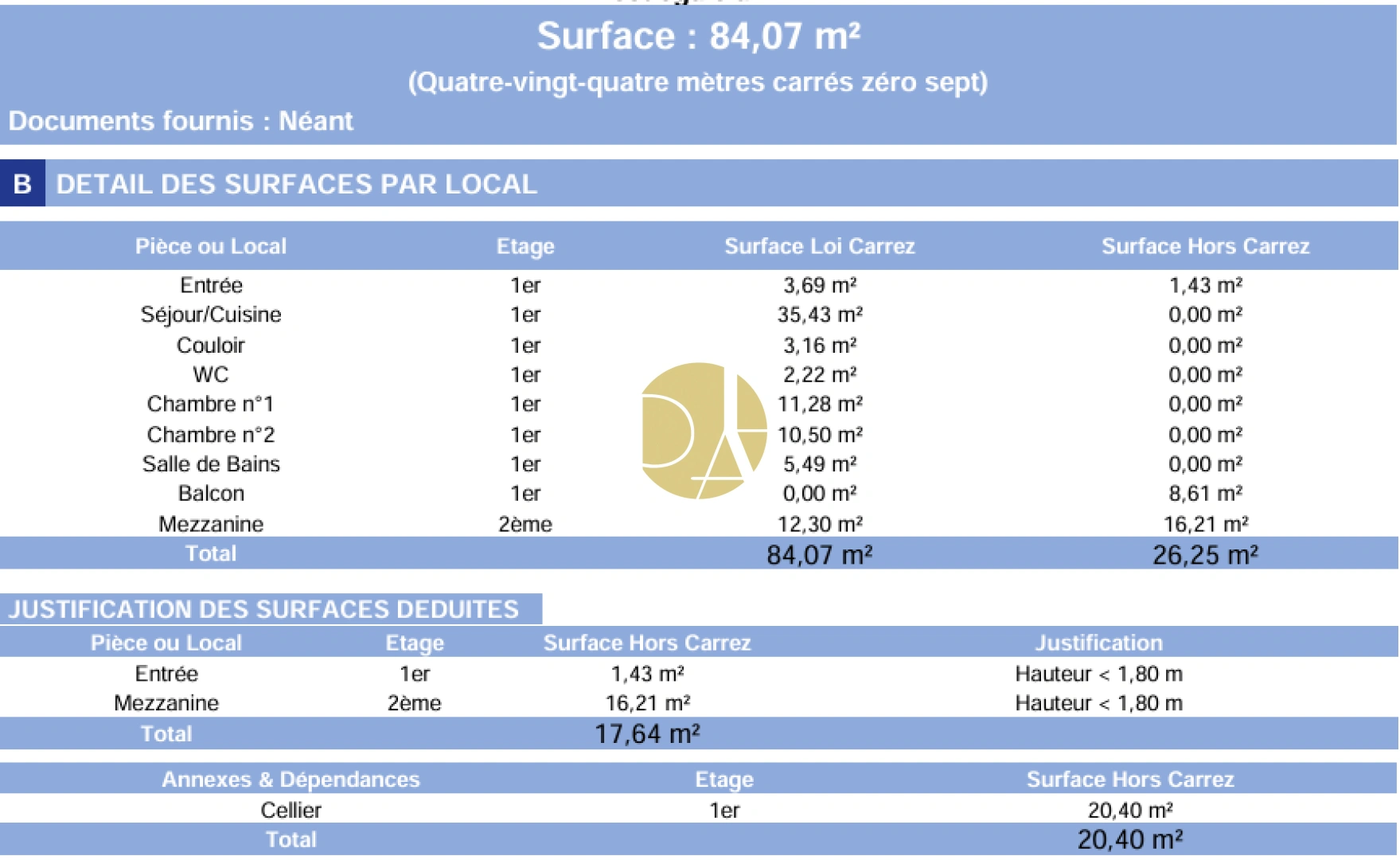Click 'Hauteur < 1,80 m' in the Mezzanine row

1099,703
